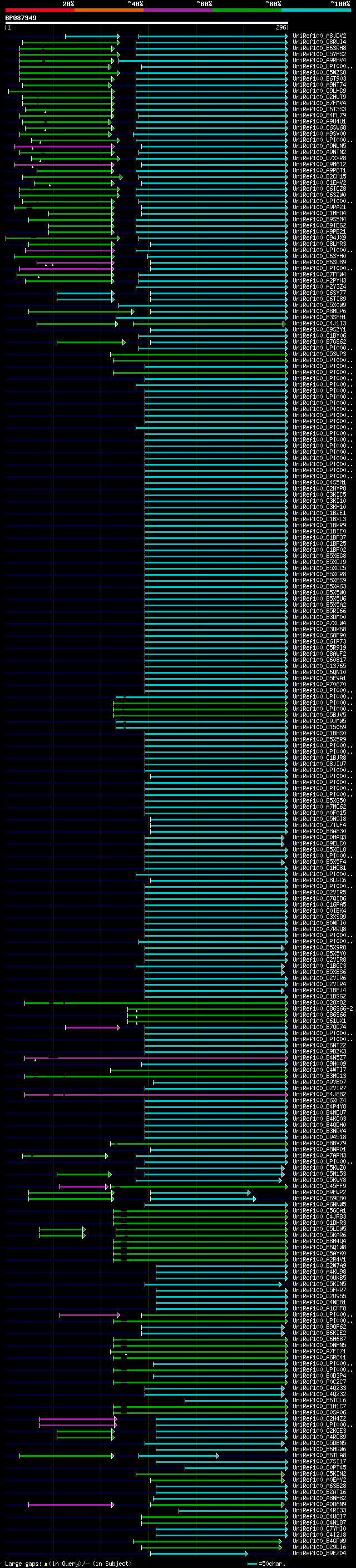The width and height of the screenshot is (356, 1568).
Task: Open hit UniRef100_Q2HUT9
Action: click(319, 97)
